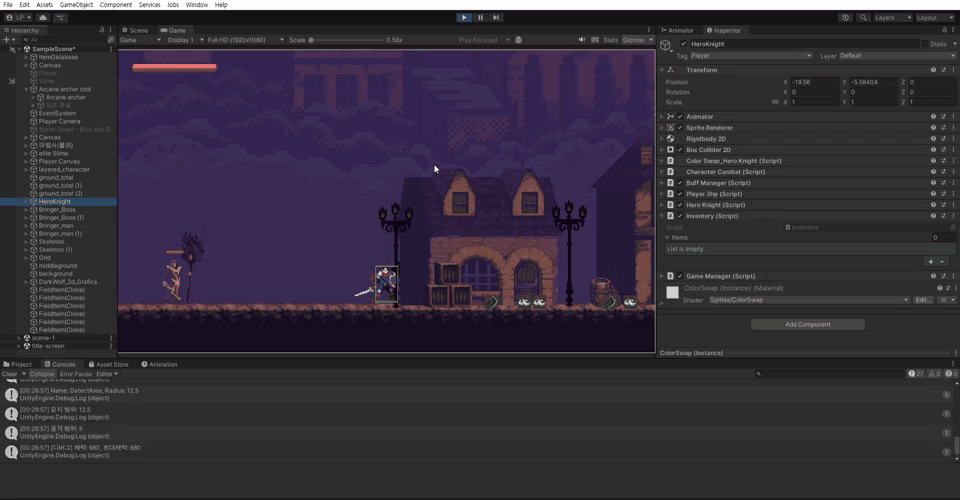Viewport: 960px width, 500px height.
Task: Disable the Animator component checkbox
Action: point(680,116)
